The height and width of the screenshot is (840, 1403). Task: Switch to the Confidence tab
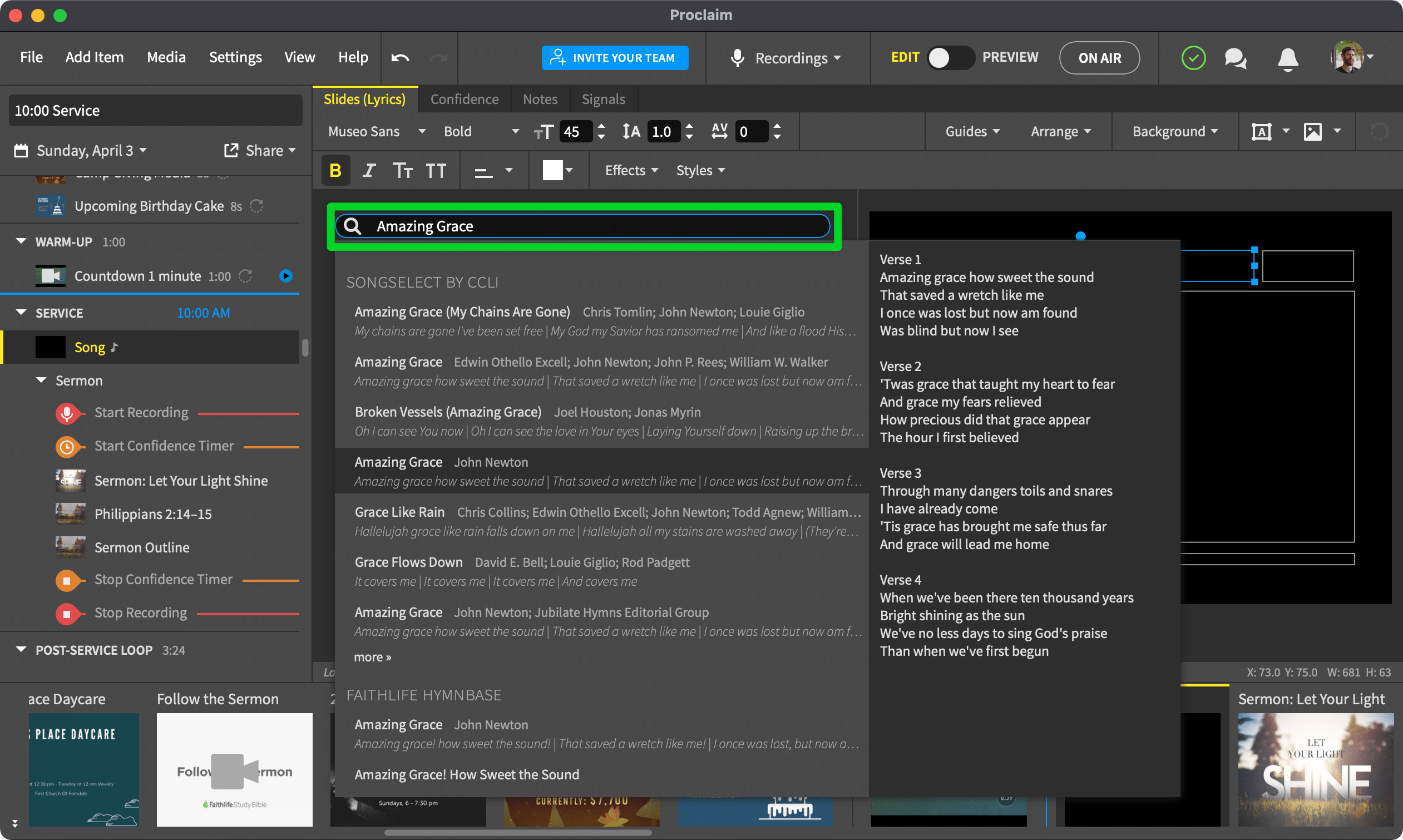[465, 100]
